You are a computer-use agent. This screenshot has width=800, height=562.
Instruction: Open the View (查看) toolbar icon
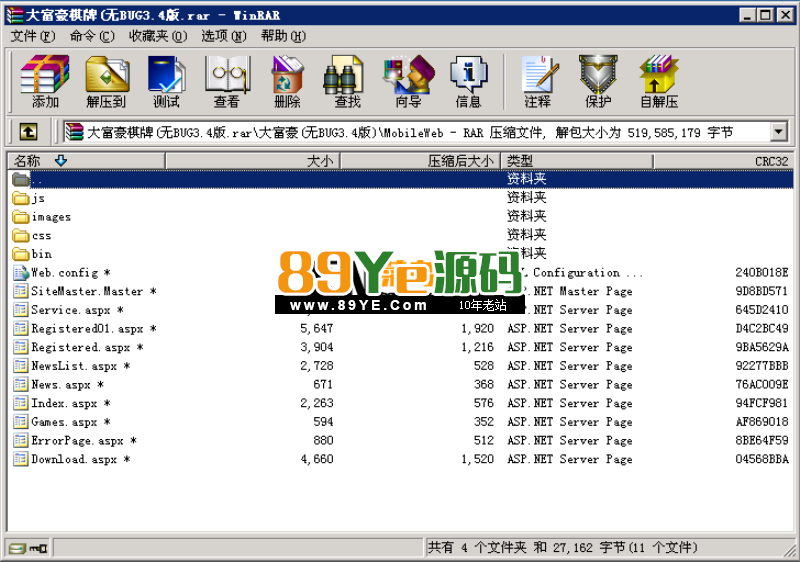click(x=227, y=81)
